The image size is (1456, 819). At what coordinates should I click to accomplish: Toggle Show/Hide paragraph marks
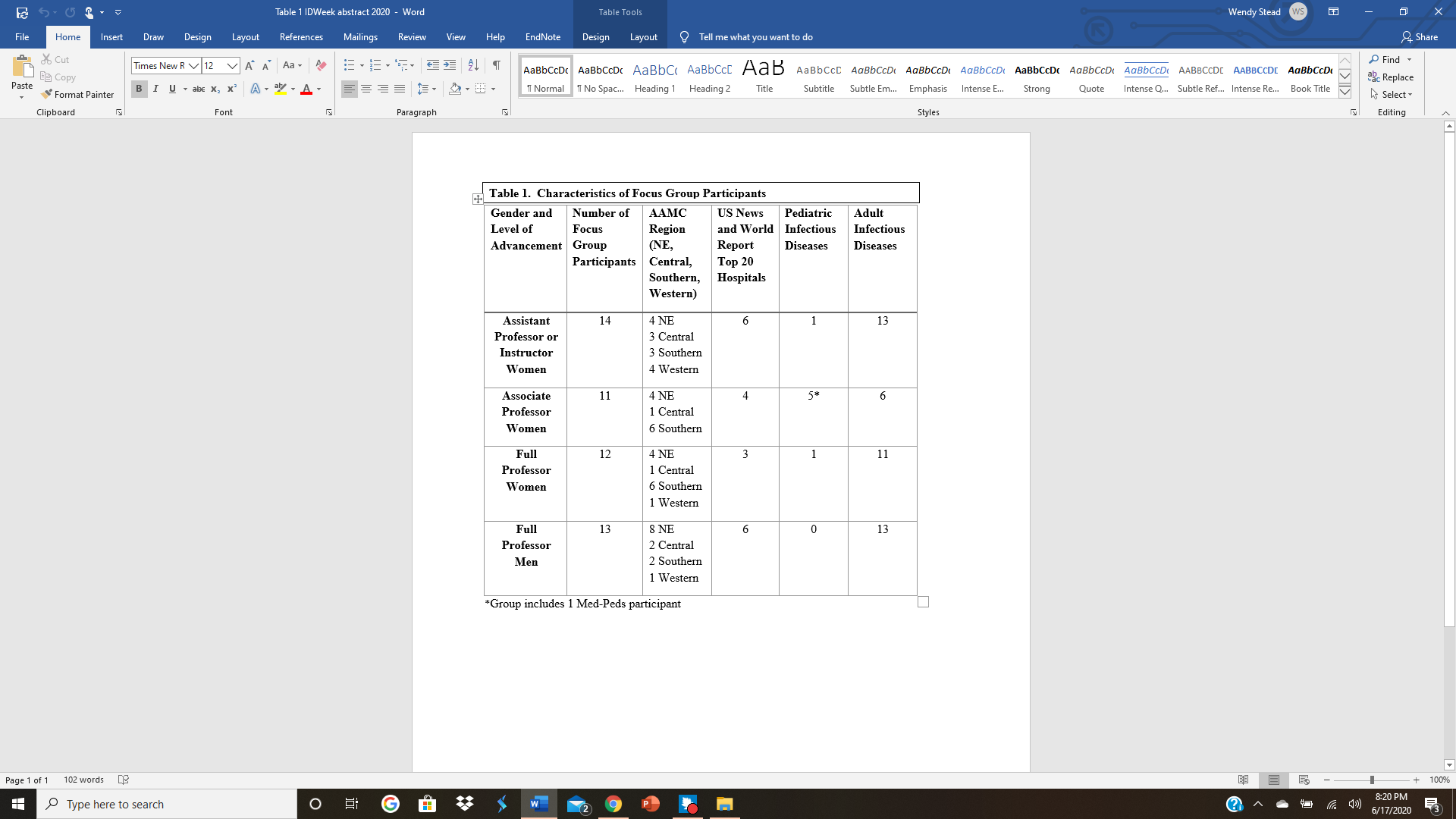(496, 66)
